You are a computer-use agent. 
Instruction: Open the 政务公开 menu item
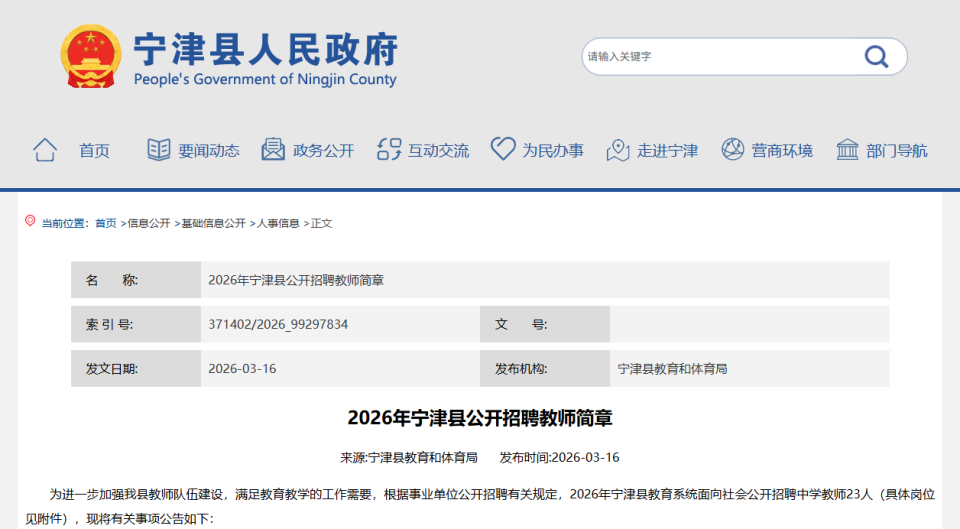(323, 151)
